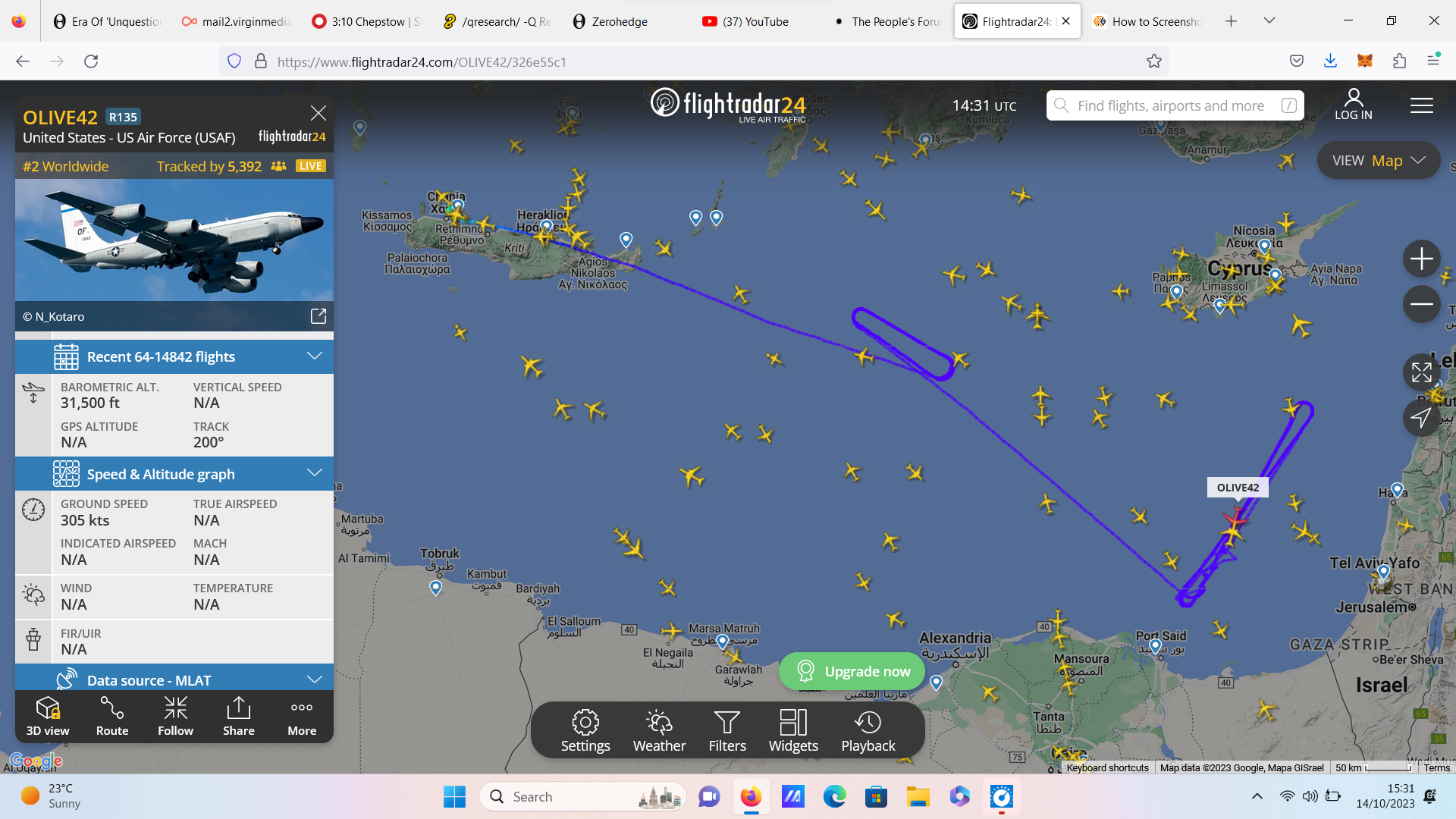This screenshot has height=819, width=1456.
Task: Open Playback mode
Action: pos(868,731)
